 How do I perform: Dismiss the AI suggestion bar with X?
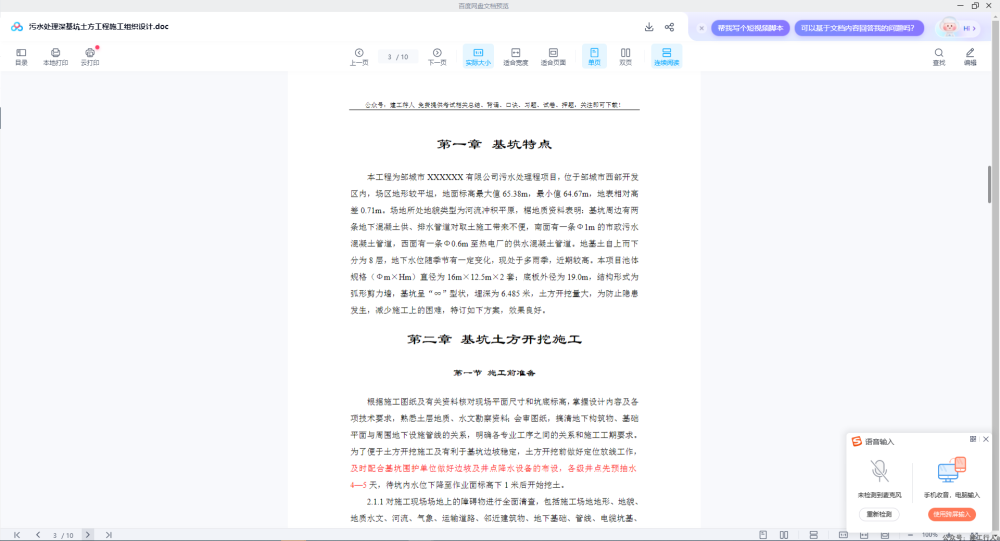pyautogui.click(x=702, y=28)
